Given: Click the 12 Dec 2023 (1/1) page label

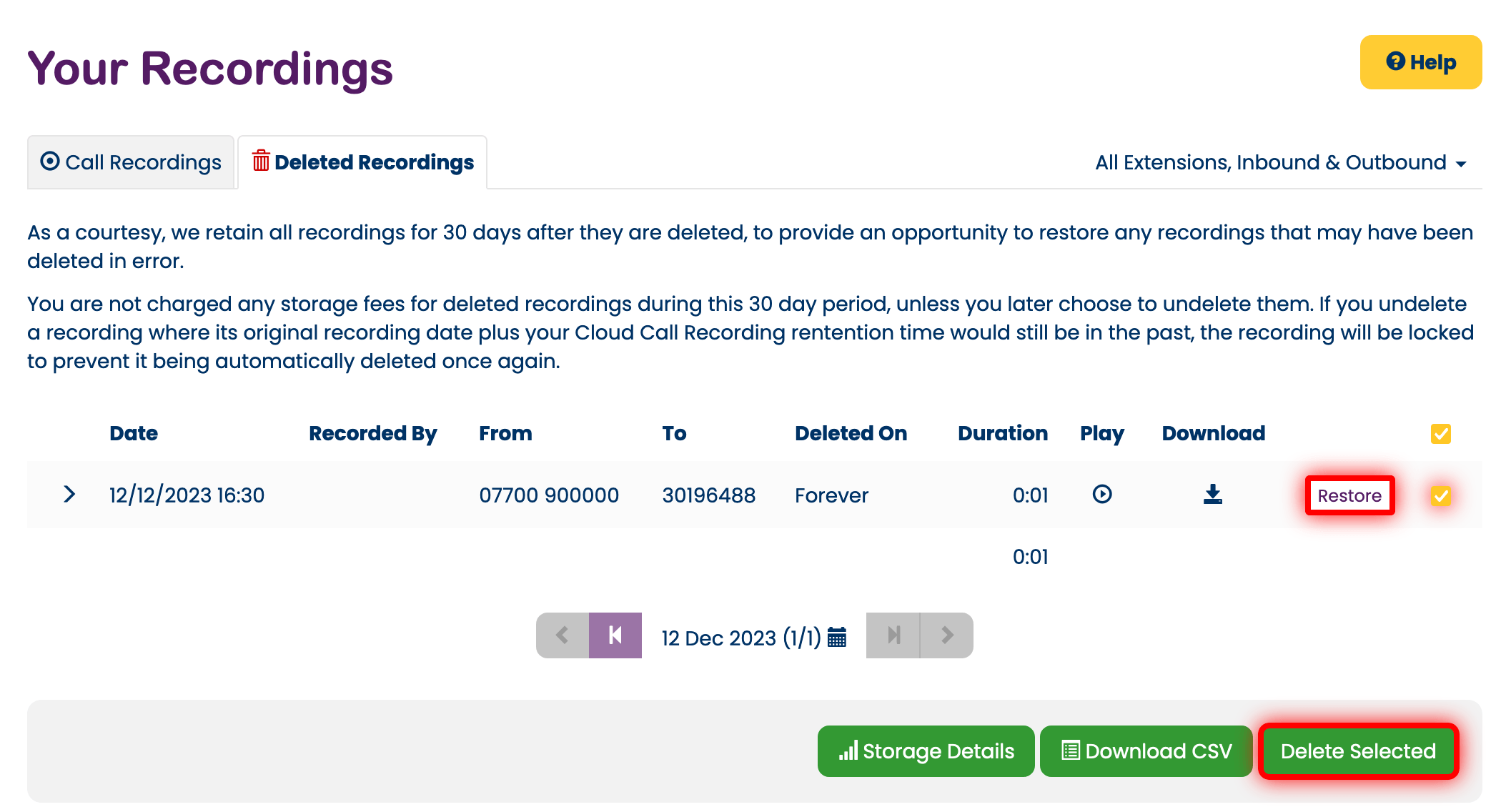Looking at the screenshot, I should tap(741, 638).
